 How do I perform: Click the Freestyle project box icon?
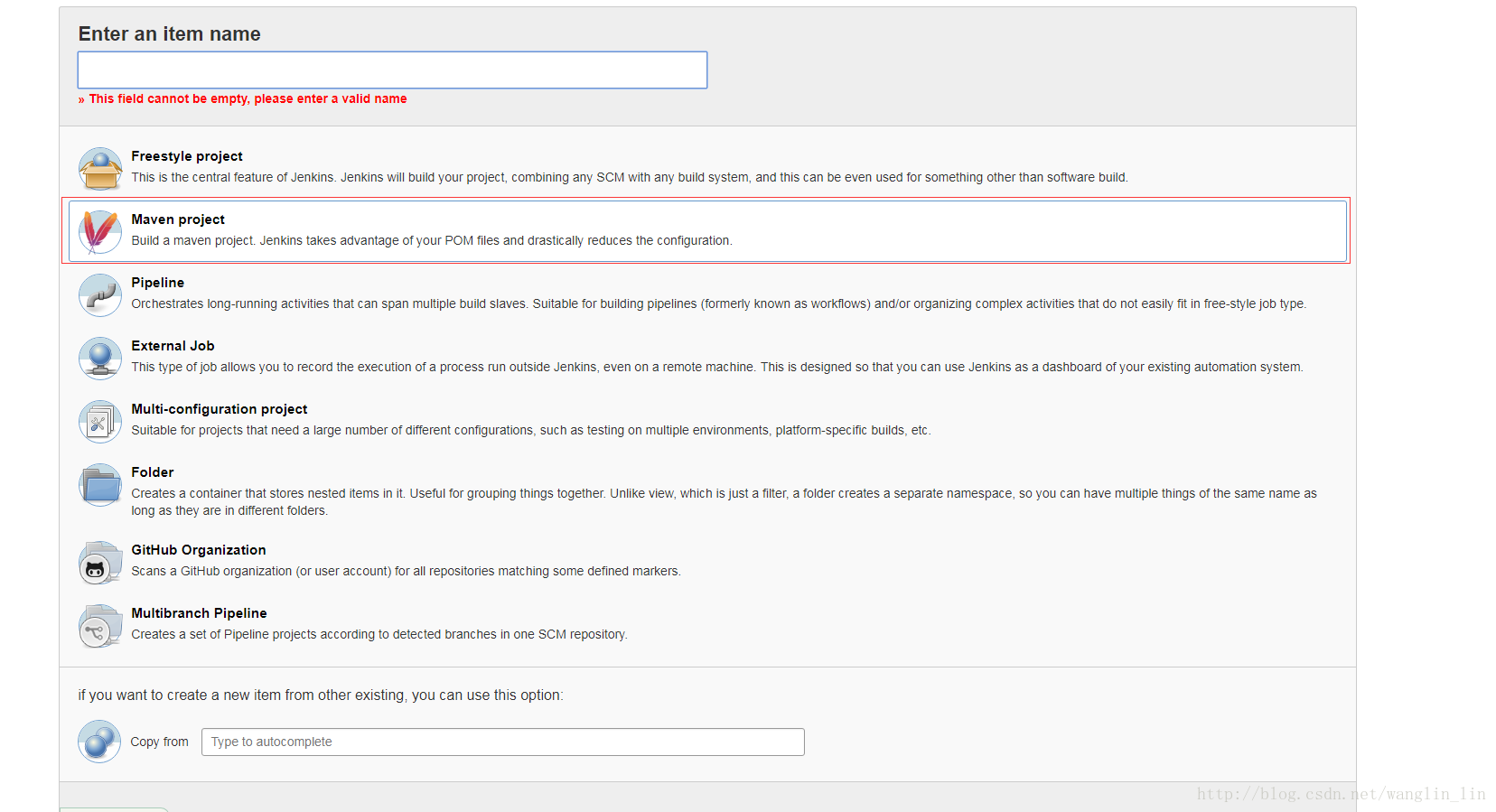pyautogui.click(x=100, y=169)
